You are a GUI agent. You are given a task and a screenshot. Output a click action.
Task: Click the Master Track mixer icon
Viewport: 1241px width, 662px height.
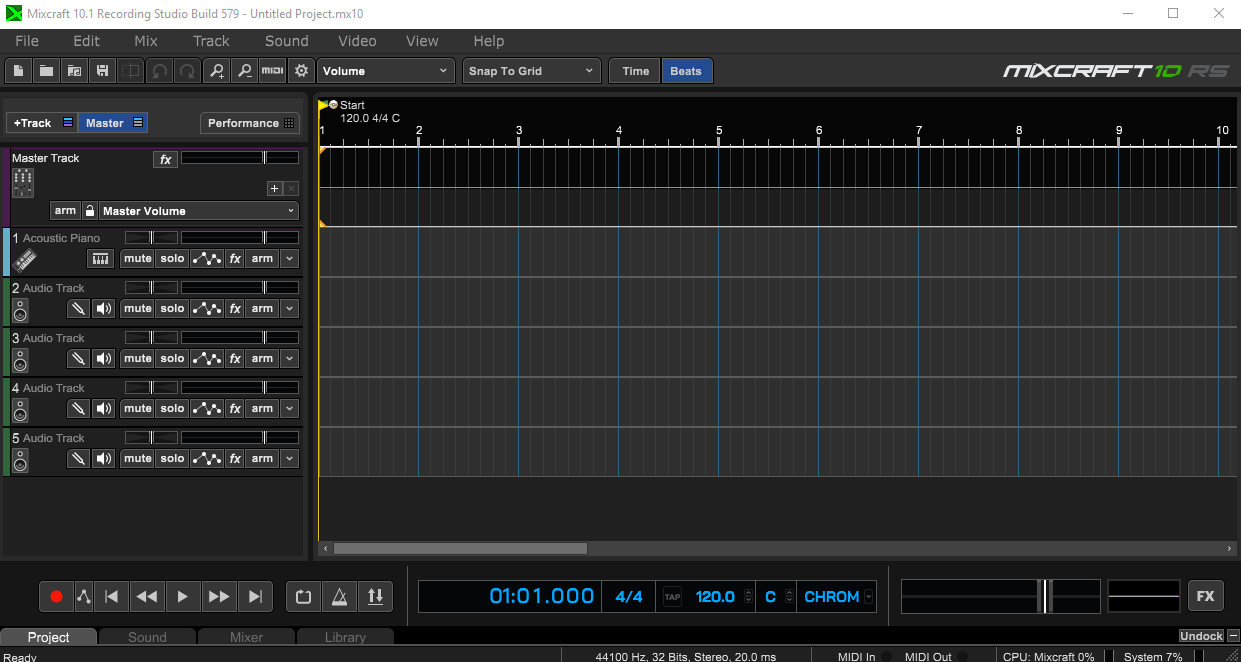pos(23,182)
